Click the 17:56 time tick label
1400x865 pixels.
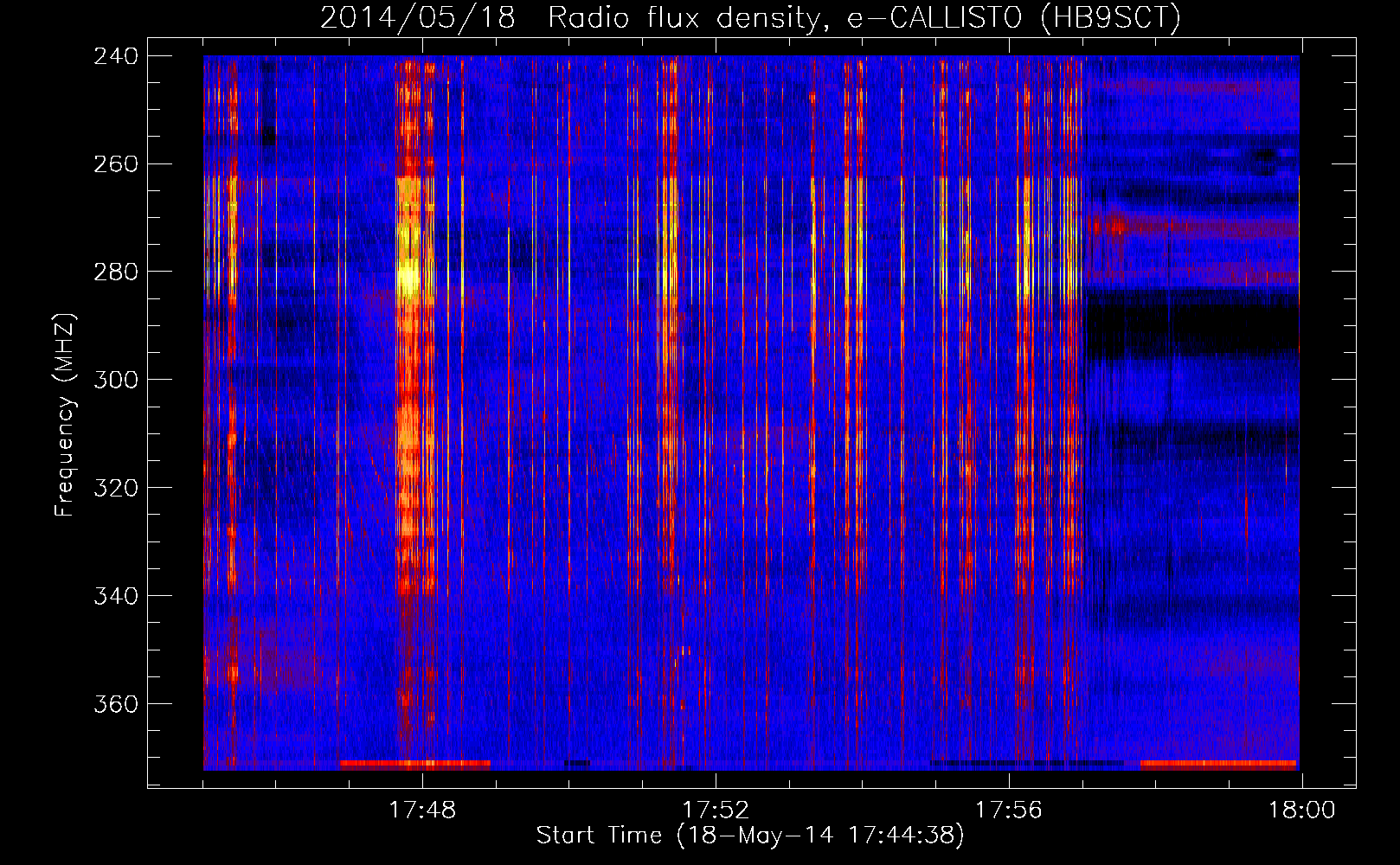pos(1009,811)
